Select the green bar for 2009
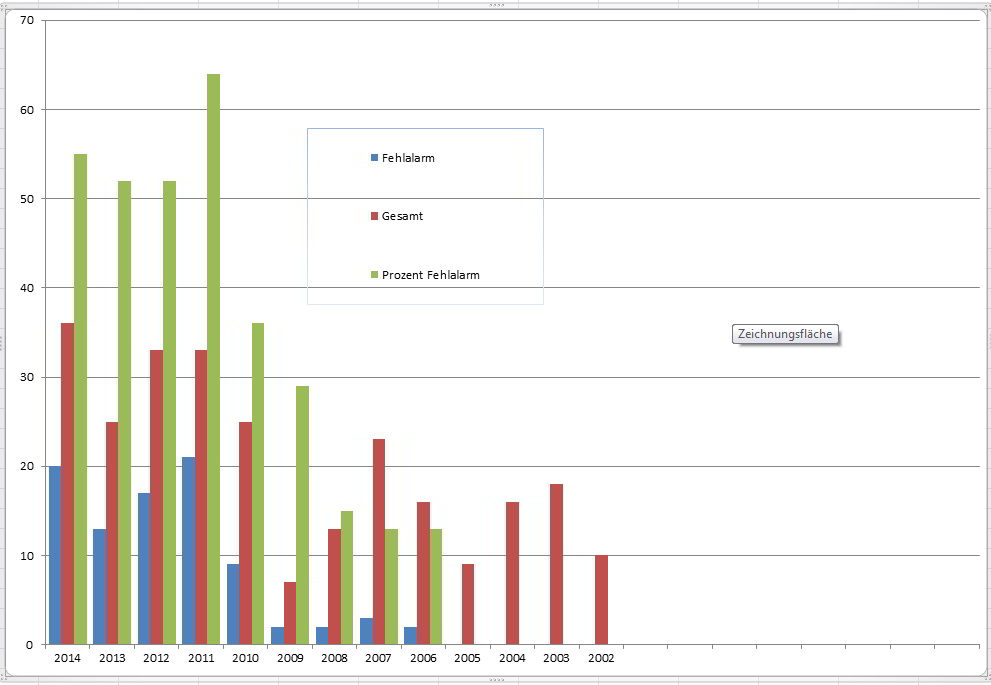This screenshot has height=685, width=991. point(302,514)
